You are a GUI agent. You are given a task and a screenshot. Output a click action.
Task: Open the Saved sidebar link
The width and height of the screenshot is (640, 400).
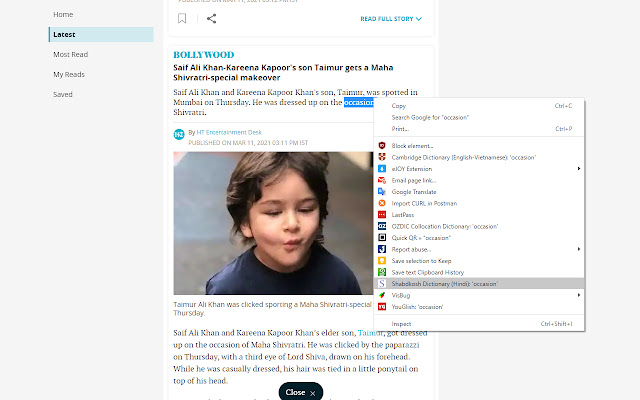point(62,94)
